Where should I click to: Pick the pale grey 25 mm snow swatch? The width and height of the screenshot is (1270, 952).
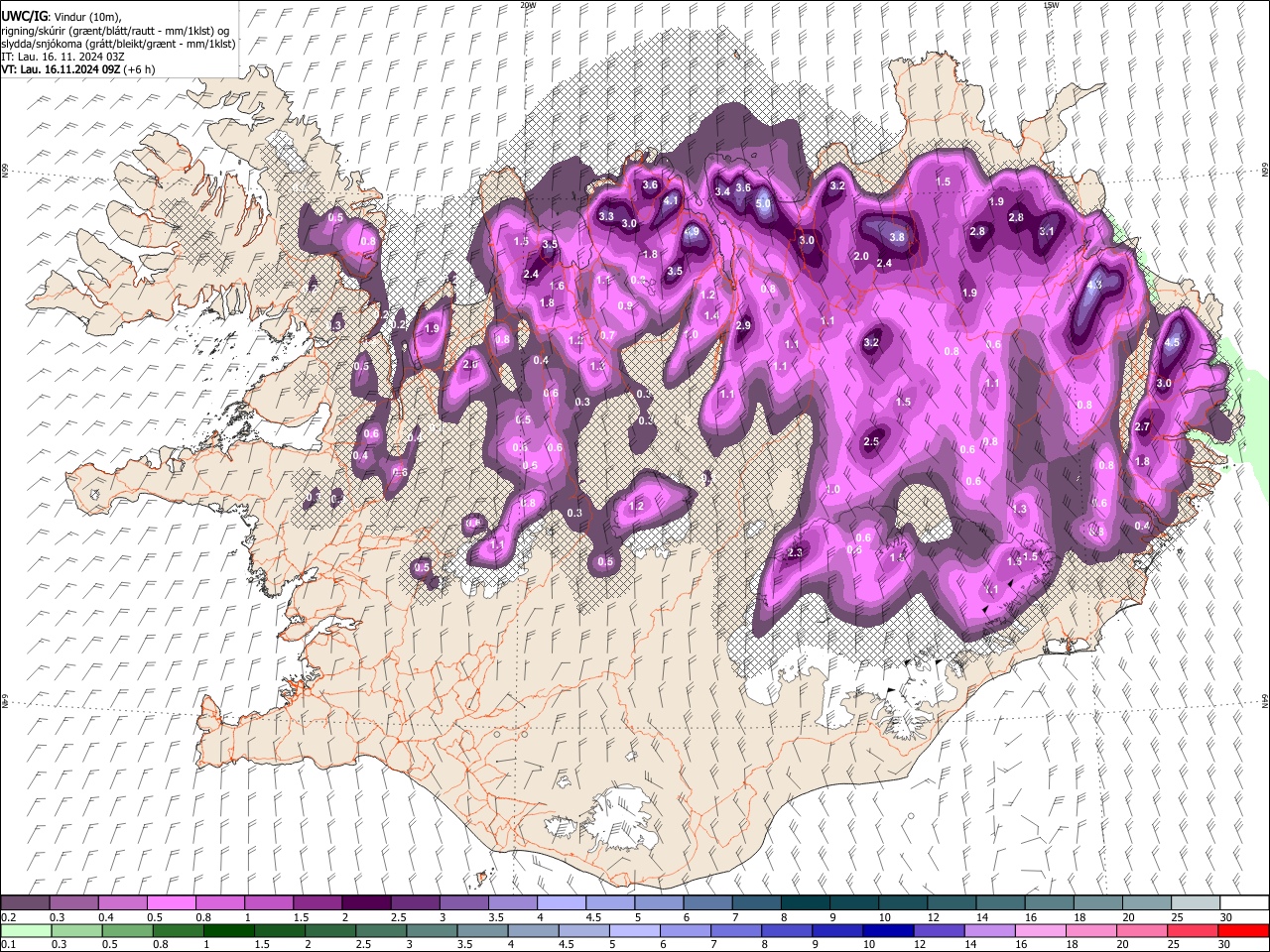click(x=1195, y=902)
